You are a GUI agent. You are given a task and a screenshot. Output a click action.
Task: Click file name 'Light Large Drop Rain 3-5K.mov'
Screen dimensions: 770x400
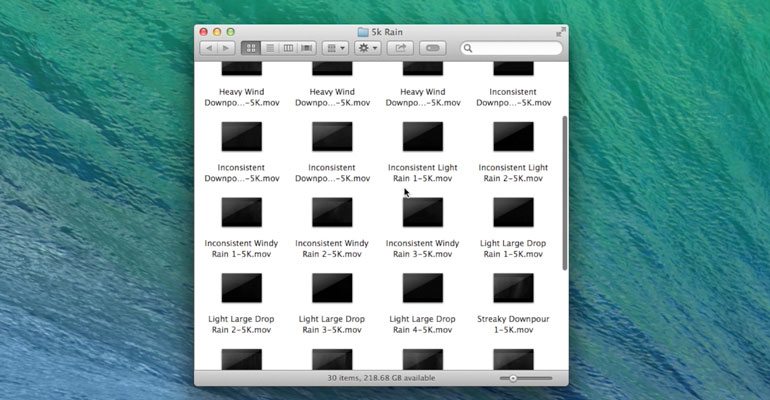[x=332, y=324]
